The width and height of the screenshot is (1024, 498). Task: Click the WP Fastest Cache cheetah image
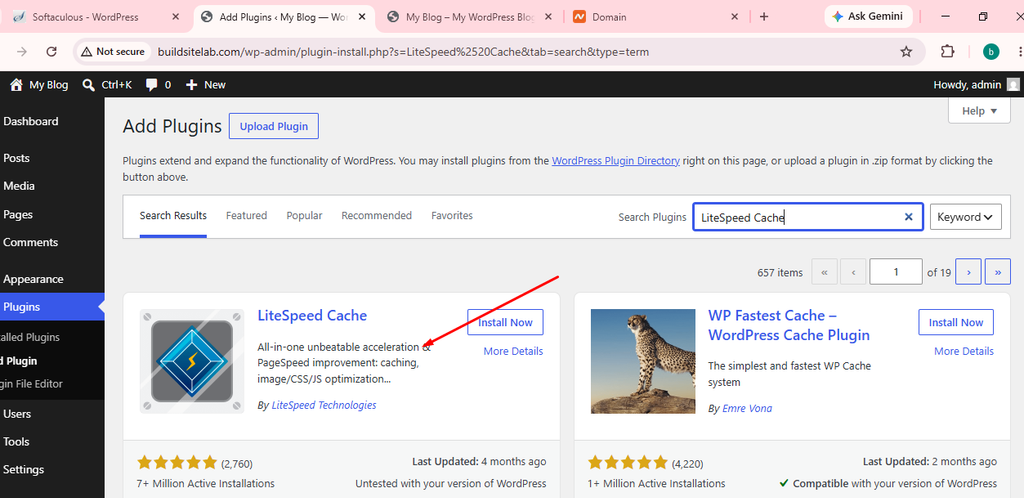point(643,361)
